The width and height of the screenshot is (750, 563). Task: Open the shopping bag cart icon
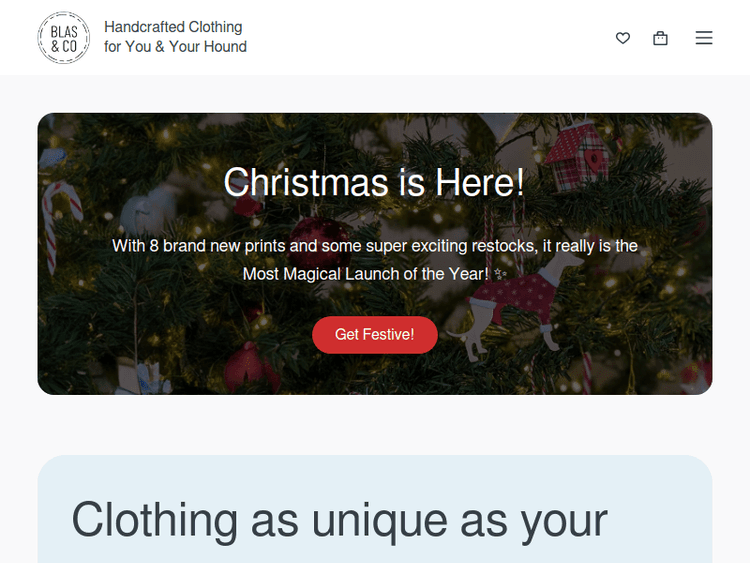point(660,38)
